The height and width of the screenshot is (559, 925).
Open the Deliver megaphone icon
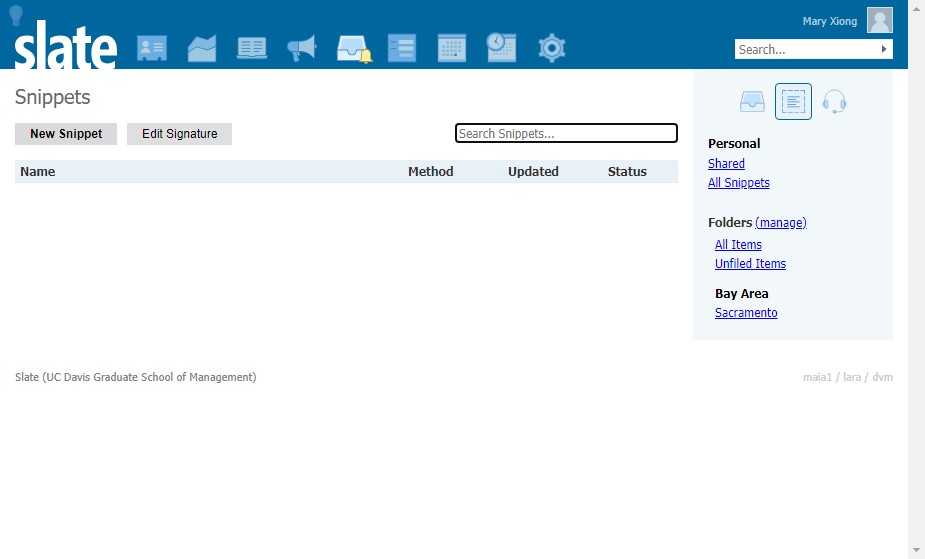click(301, 48)
